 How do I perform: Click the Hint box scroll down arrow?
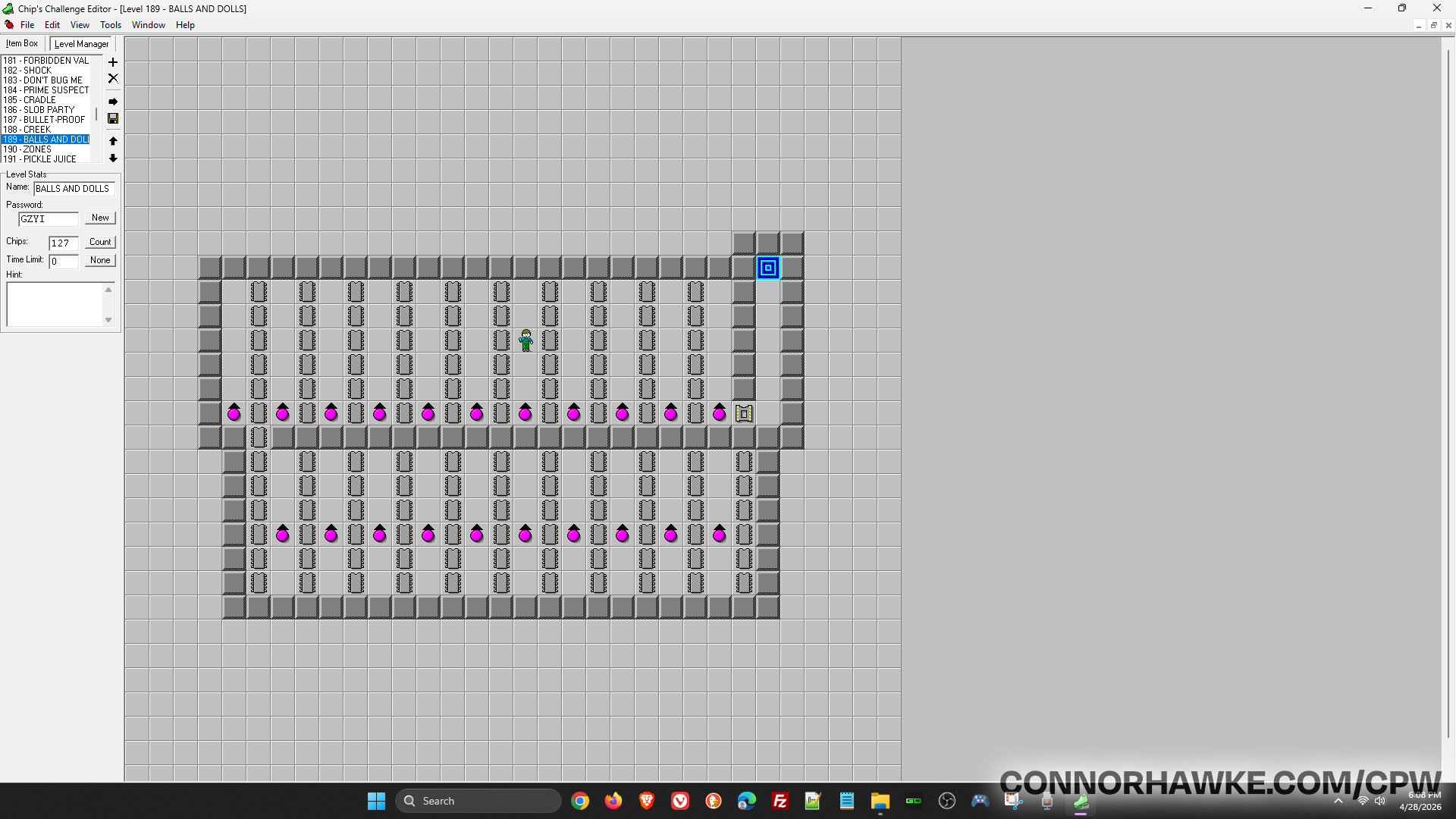108,320
